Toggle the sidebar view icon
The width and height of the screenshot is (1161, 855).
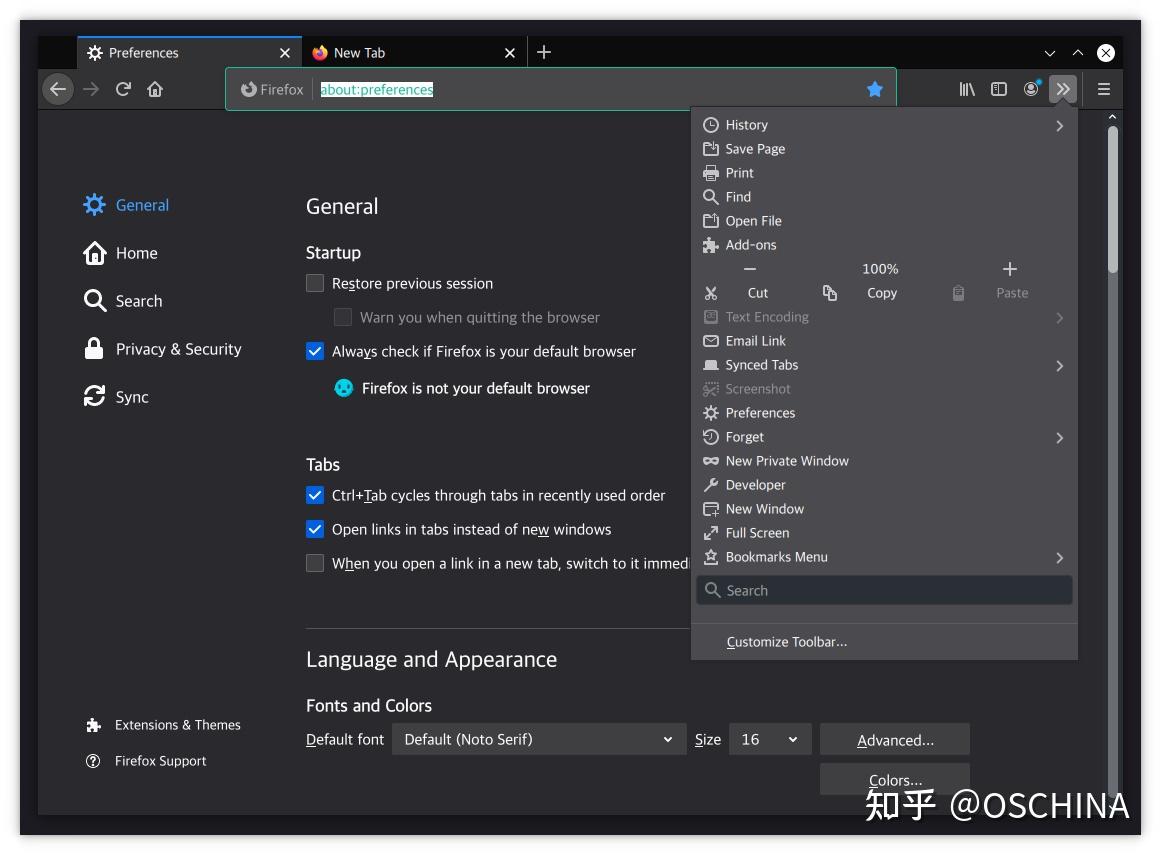[999, 90]
